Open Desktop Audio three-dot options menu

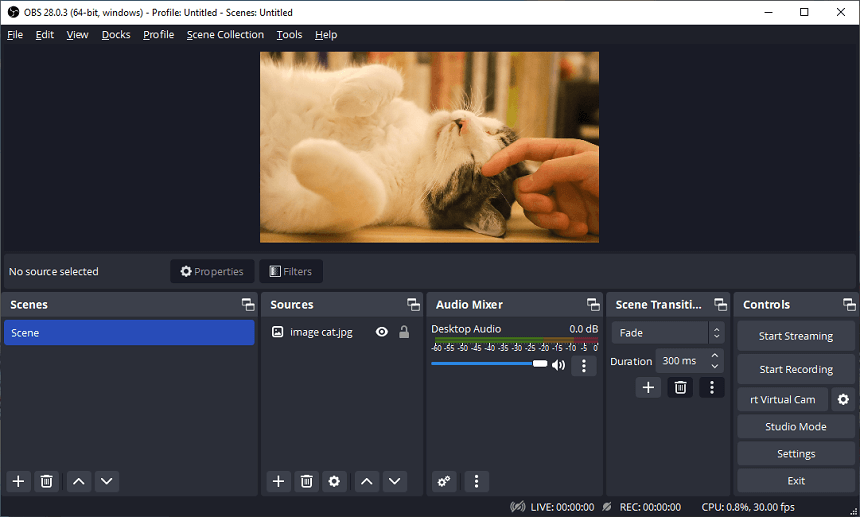[x=584, y=365]
